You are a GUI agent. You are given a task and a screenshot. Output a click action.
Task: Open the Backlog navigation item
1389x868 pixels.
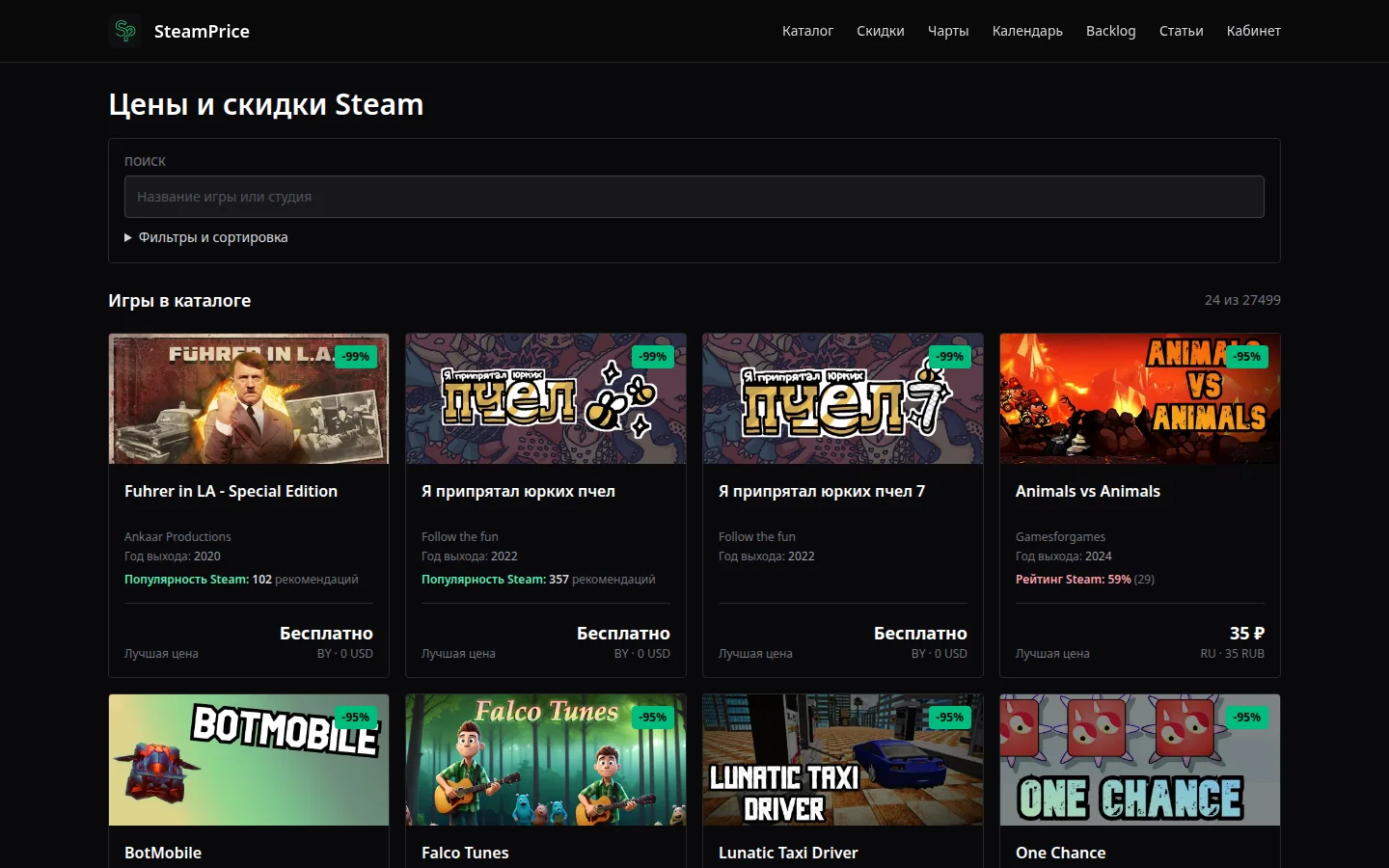pyautogui.click(x=1111, y=31)
